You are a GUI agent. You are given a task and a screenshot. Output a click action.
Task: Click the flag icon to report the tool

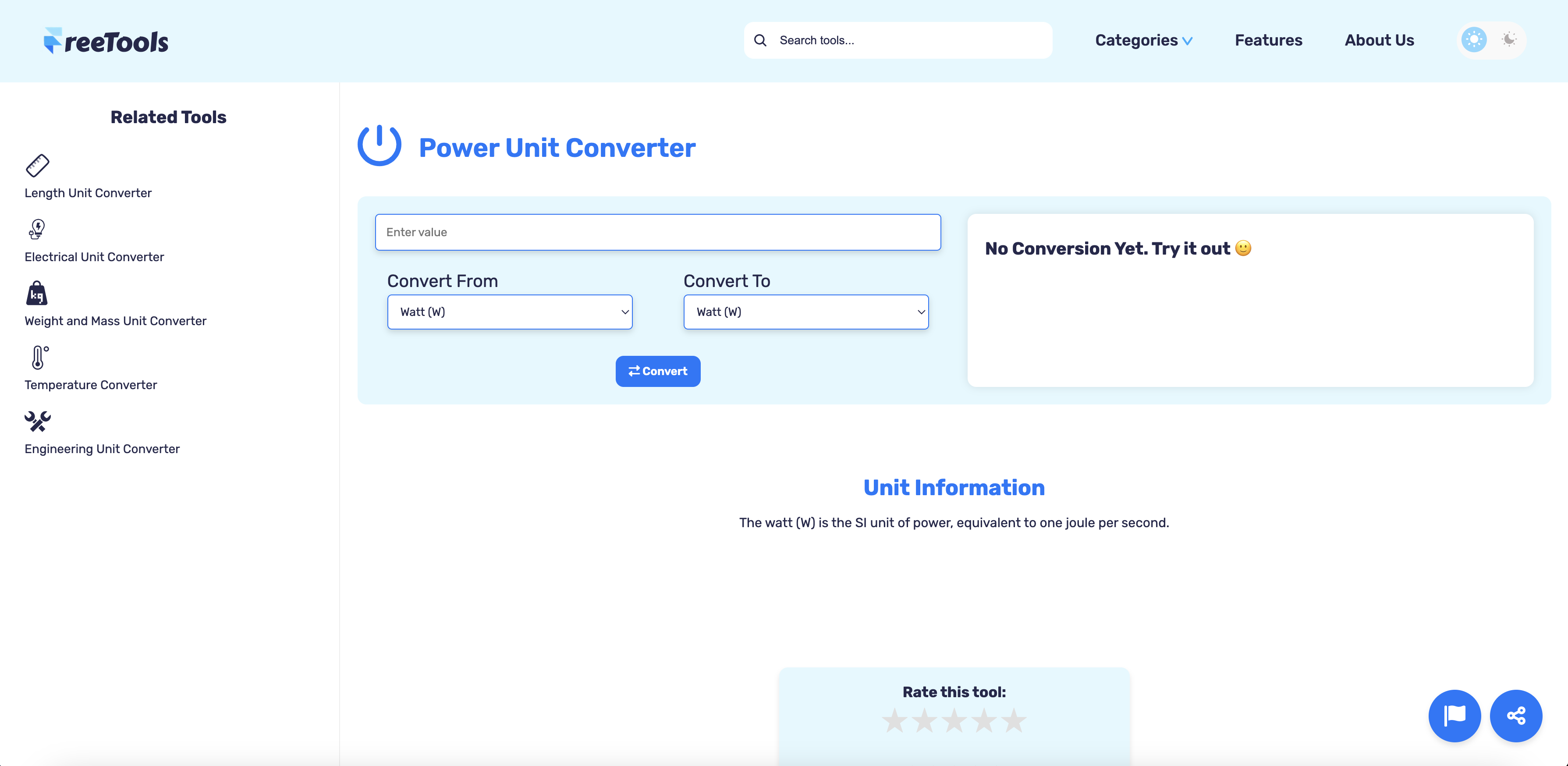click(1455, 716)
